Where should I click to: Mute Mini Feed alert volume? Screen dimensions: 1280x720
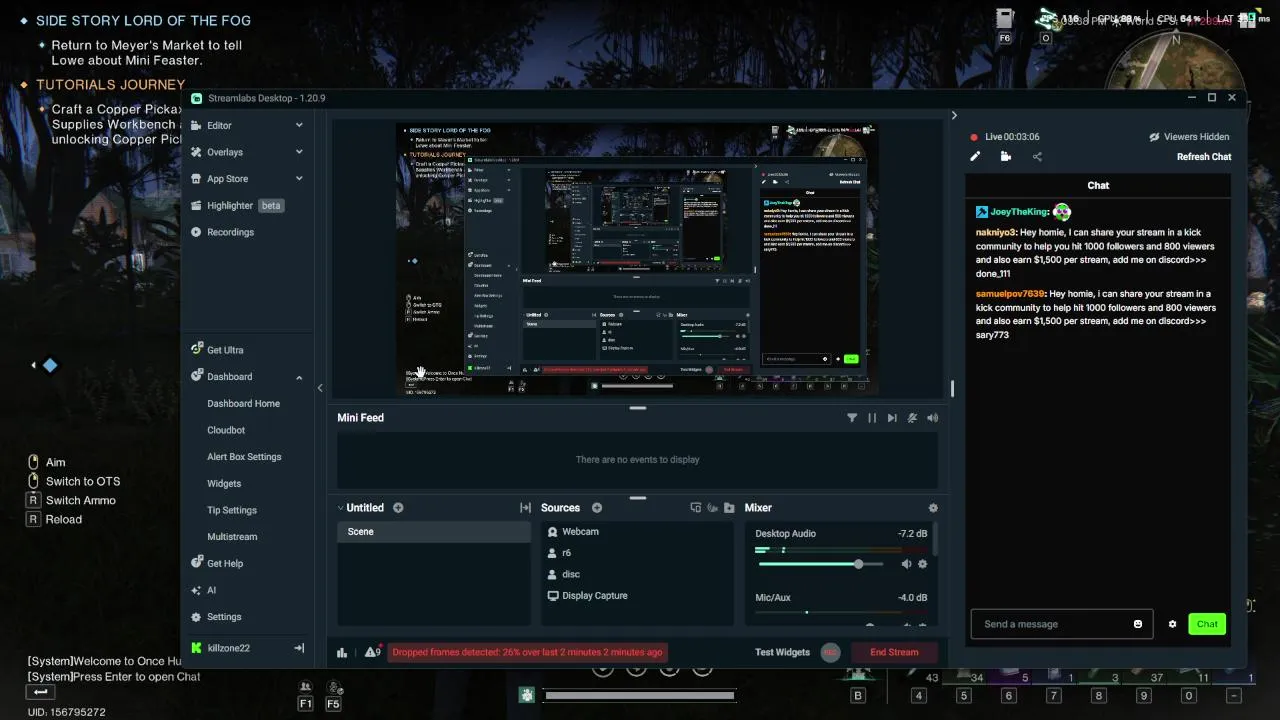[x=932, y=418]
